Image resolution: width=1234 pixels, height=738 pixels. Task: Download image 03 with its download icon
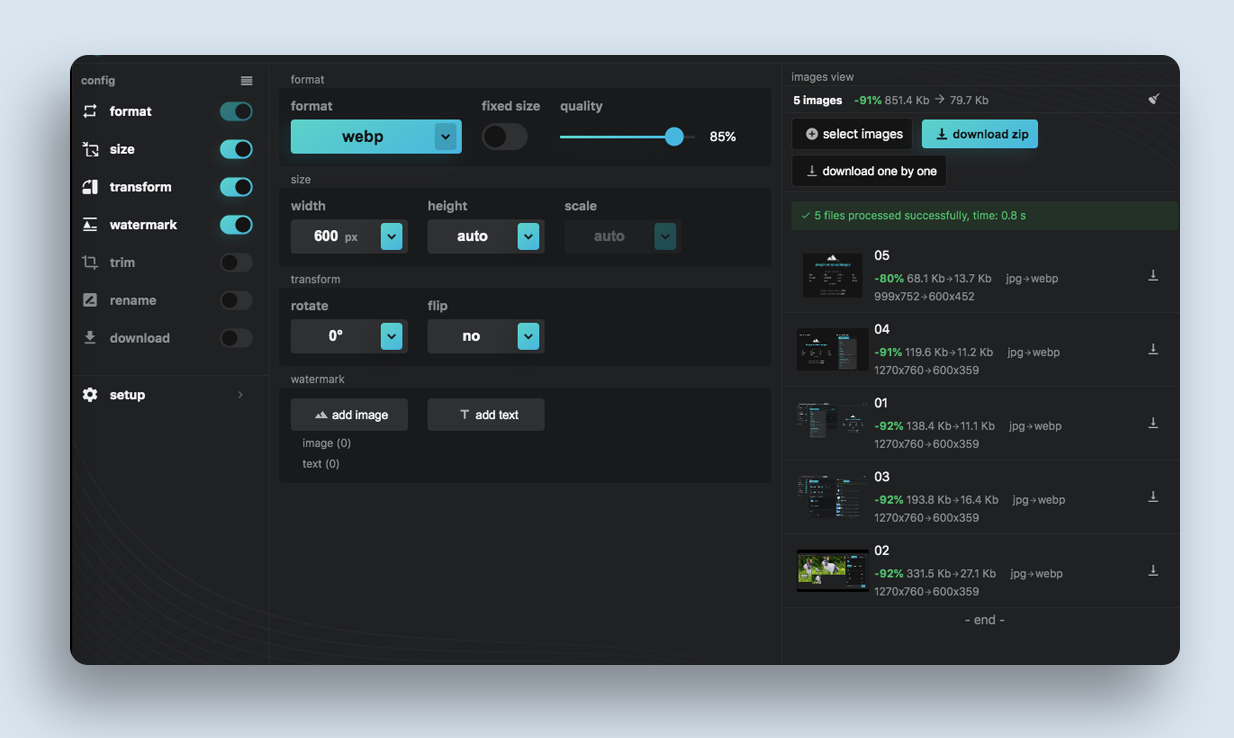(1153, 497)
